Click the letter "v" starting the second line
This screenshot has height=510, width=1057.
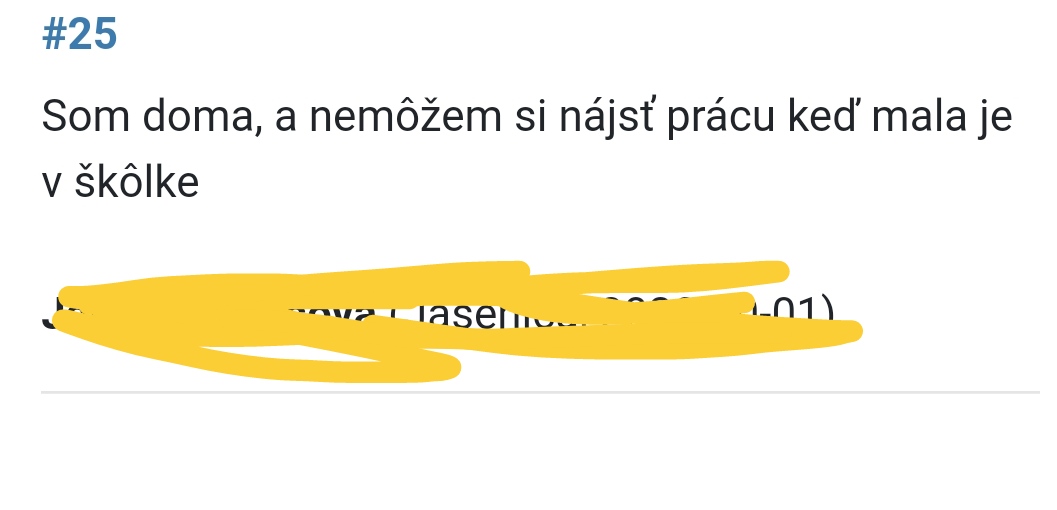coord(52,184)
